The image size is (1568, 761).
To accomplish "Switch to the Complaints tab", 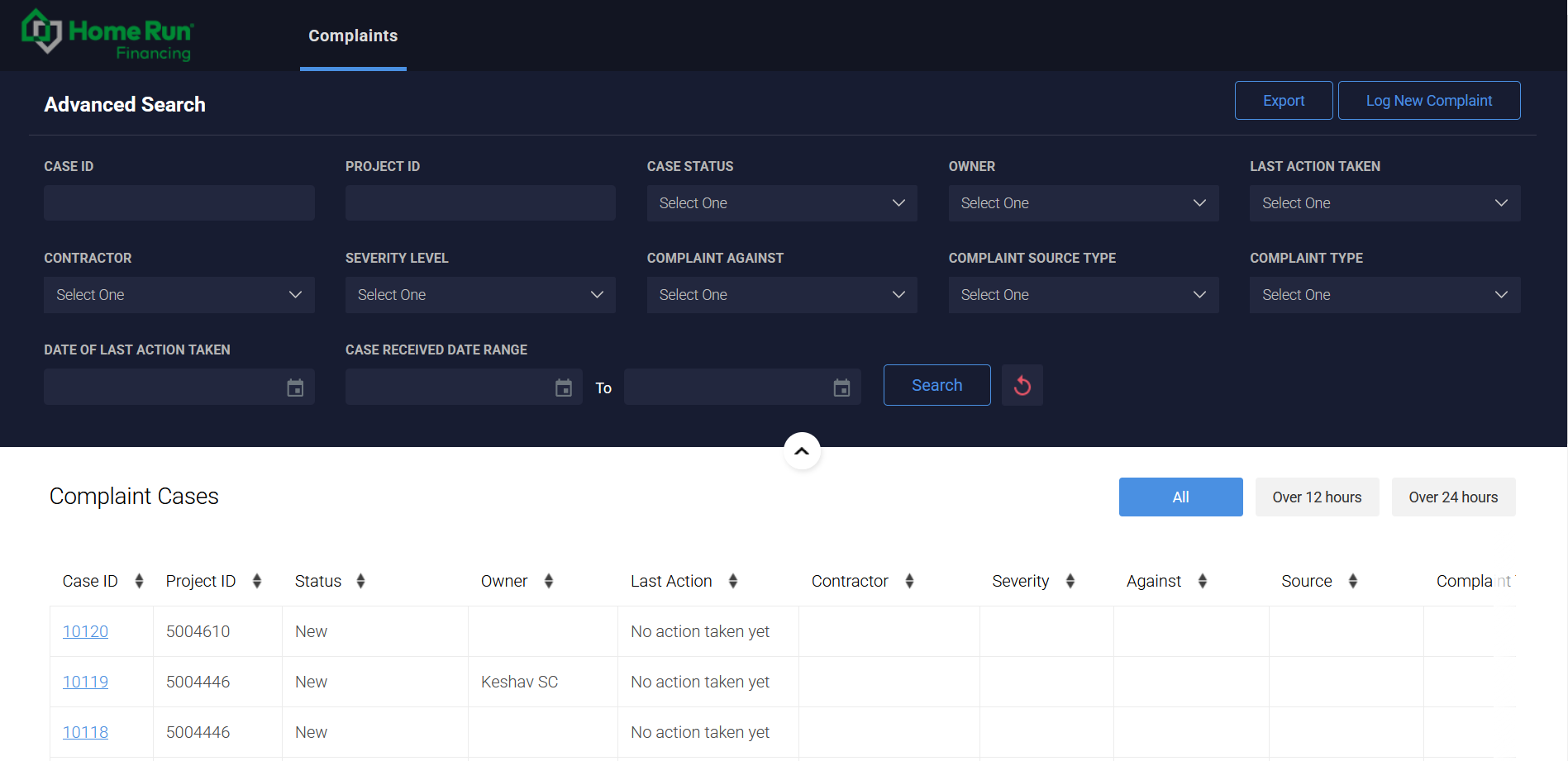I will (x=353, y=36).
